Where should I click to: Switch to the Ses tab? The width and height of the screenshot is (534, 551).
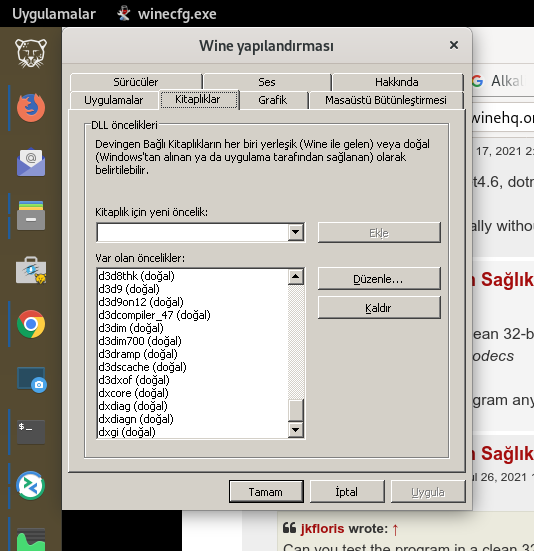click(267, 82)
